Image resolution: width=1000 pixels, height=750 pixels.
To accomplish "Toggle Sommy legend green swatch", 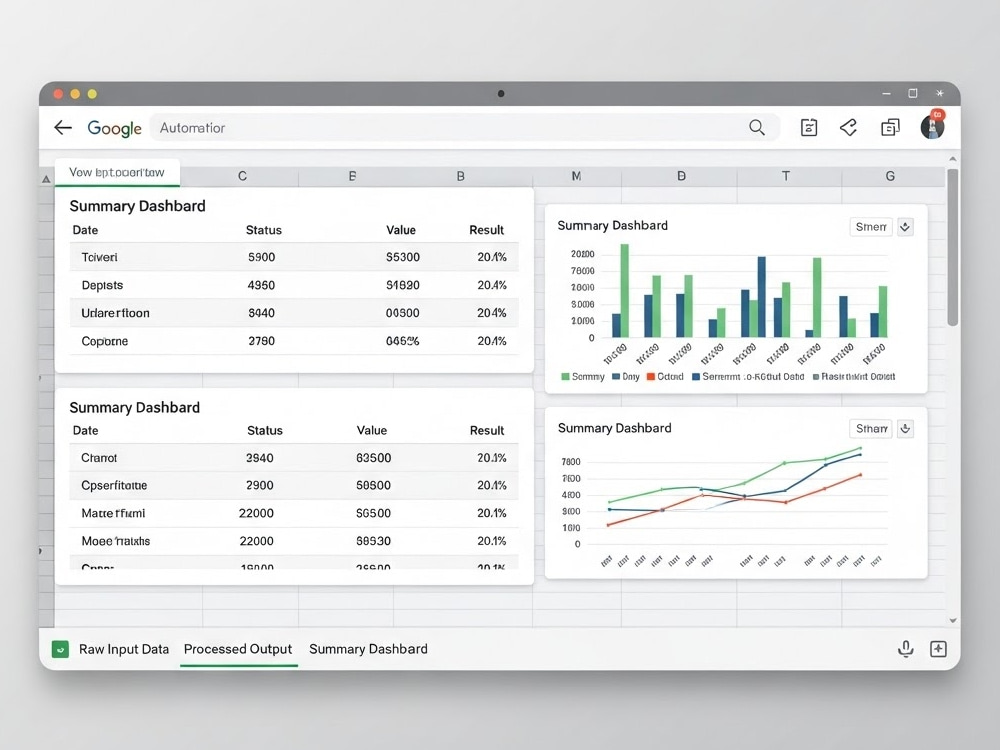I will (565, 377).
